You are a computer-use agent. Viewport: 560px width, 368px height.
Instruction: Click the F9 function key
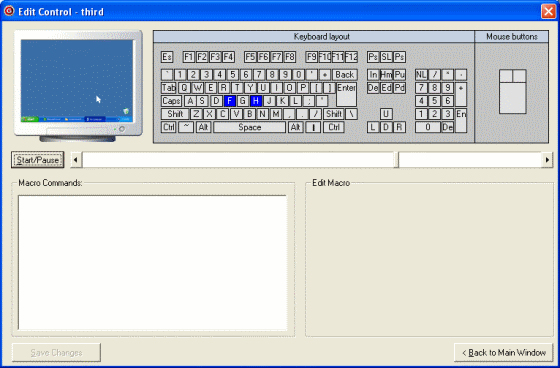tap(312, 57)
